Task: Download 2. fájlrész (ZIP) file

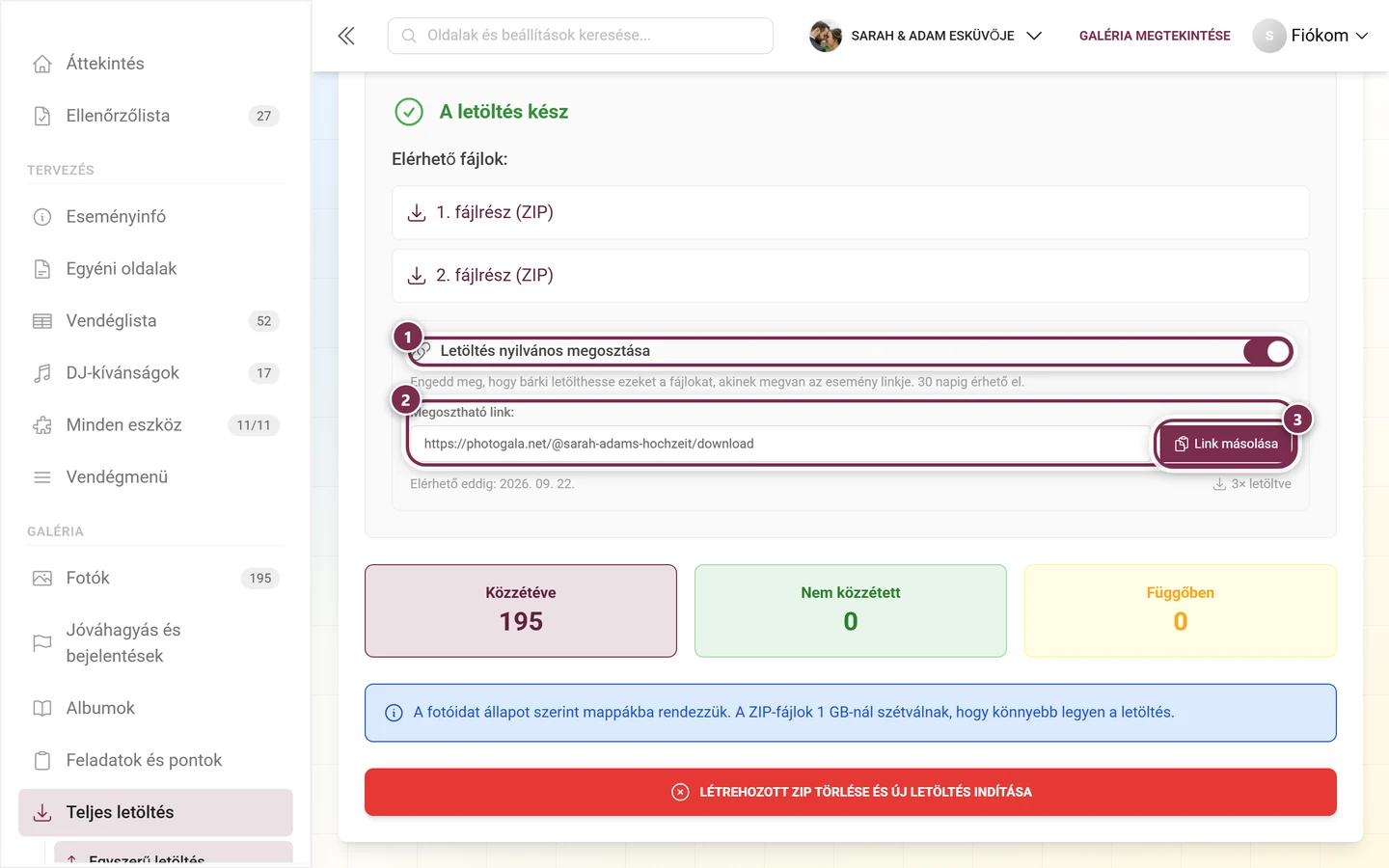Action: coord(851,276)
